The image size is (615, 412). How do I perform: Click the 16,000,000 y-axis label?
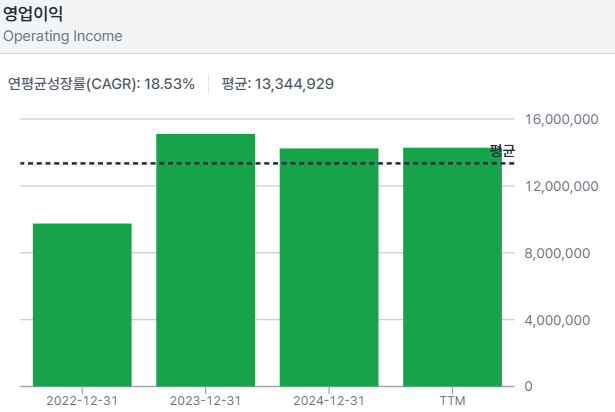[x=561, y=119]
